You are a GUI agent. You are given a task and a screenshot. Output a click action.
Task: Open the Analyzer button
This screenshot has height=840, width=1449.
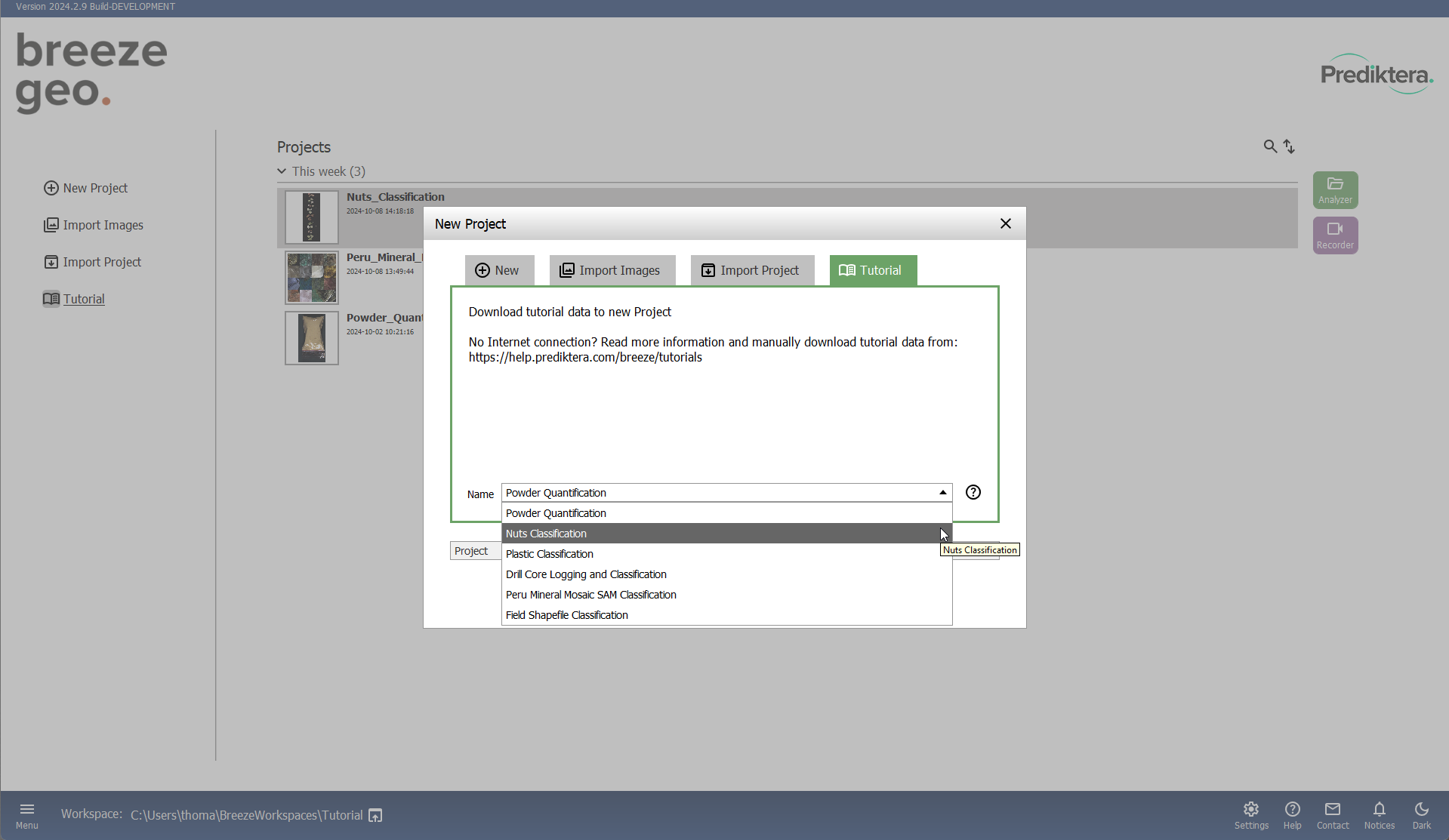click(x=1334, y=189)
